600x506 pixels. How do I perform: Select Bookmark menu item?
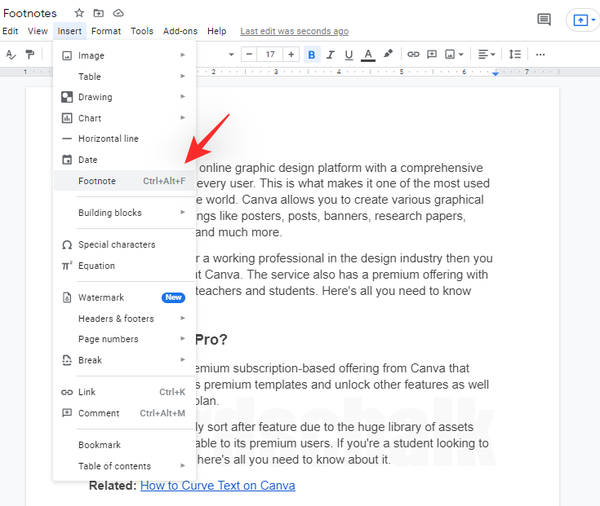point(124,445)
